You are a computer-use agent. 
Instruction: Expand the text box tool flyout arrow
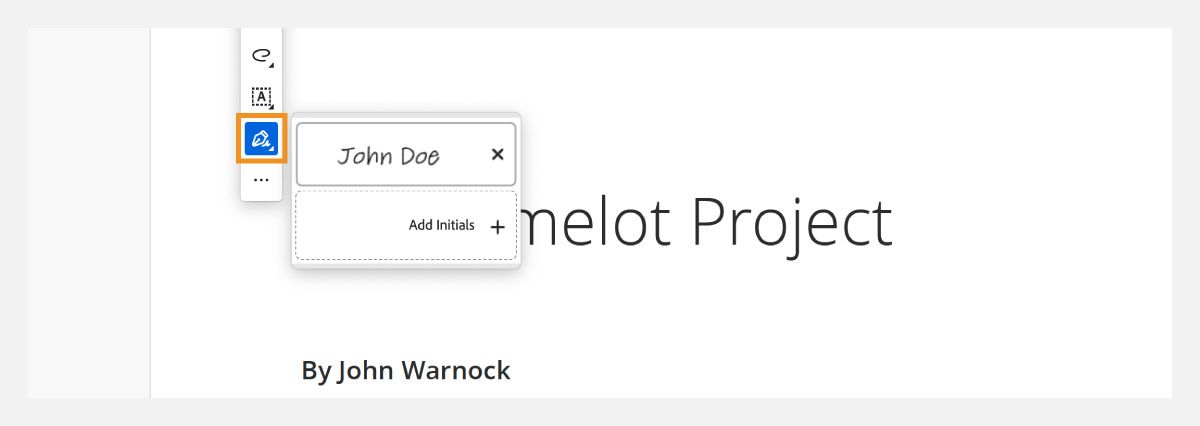(x=271, y=107)
